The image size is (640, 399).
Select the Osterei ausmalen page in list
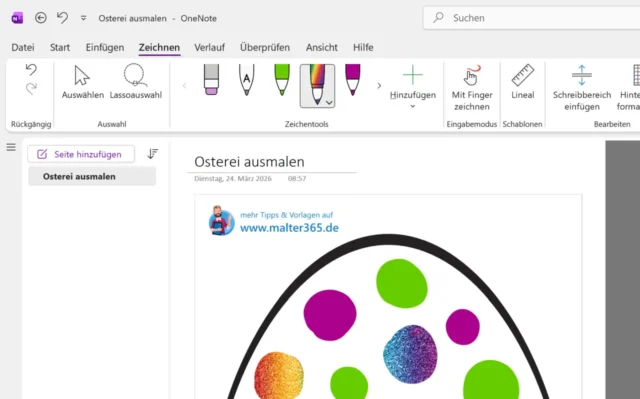(92, 177)
